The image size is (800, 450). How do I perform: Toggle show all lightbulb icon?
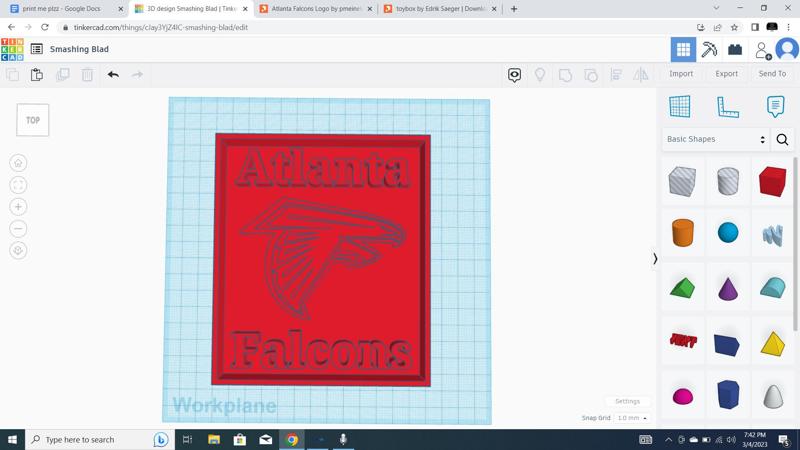tap(540, 75)
